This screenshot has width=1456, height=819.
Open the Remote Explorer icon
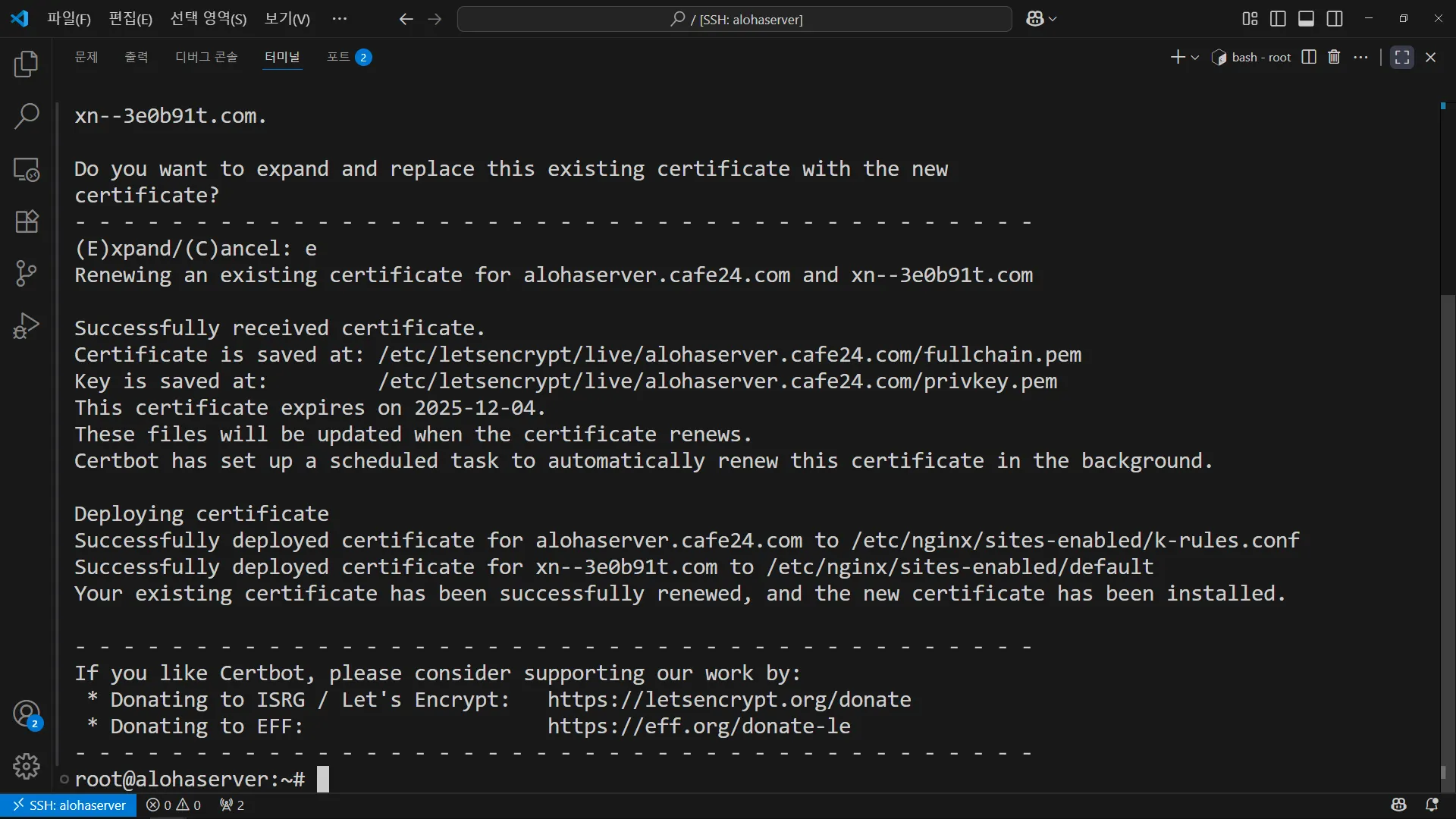(27, 169)
